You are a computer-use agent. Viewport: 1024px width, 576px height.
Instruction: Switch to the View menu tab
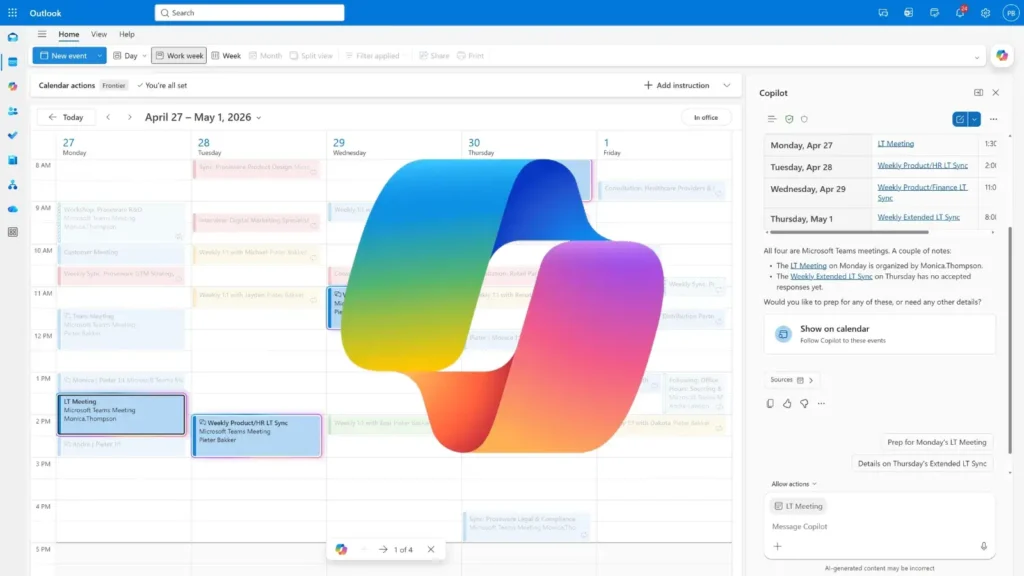tap(99, 34)
